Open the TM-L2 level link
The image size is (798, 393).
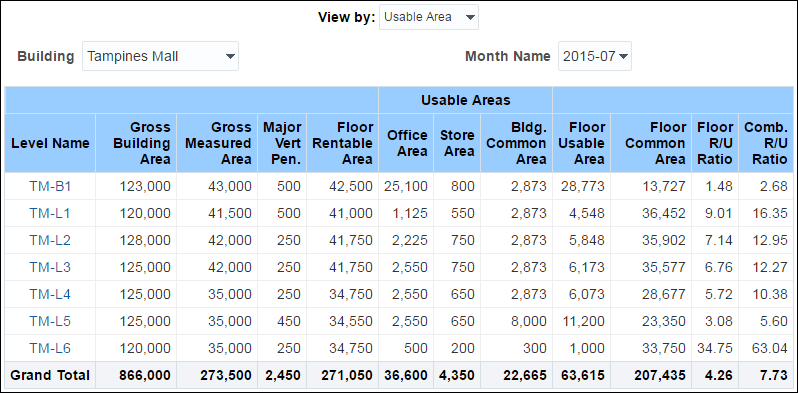pos(50,240)
